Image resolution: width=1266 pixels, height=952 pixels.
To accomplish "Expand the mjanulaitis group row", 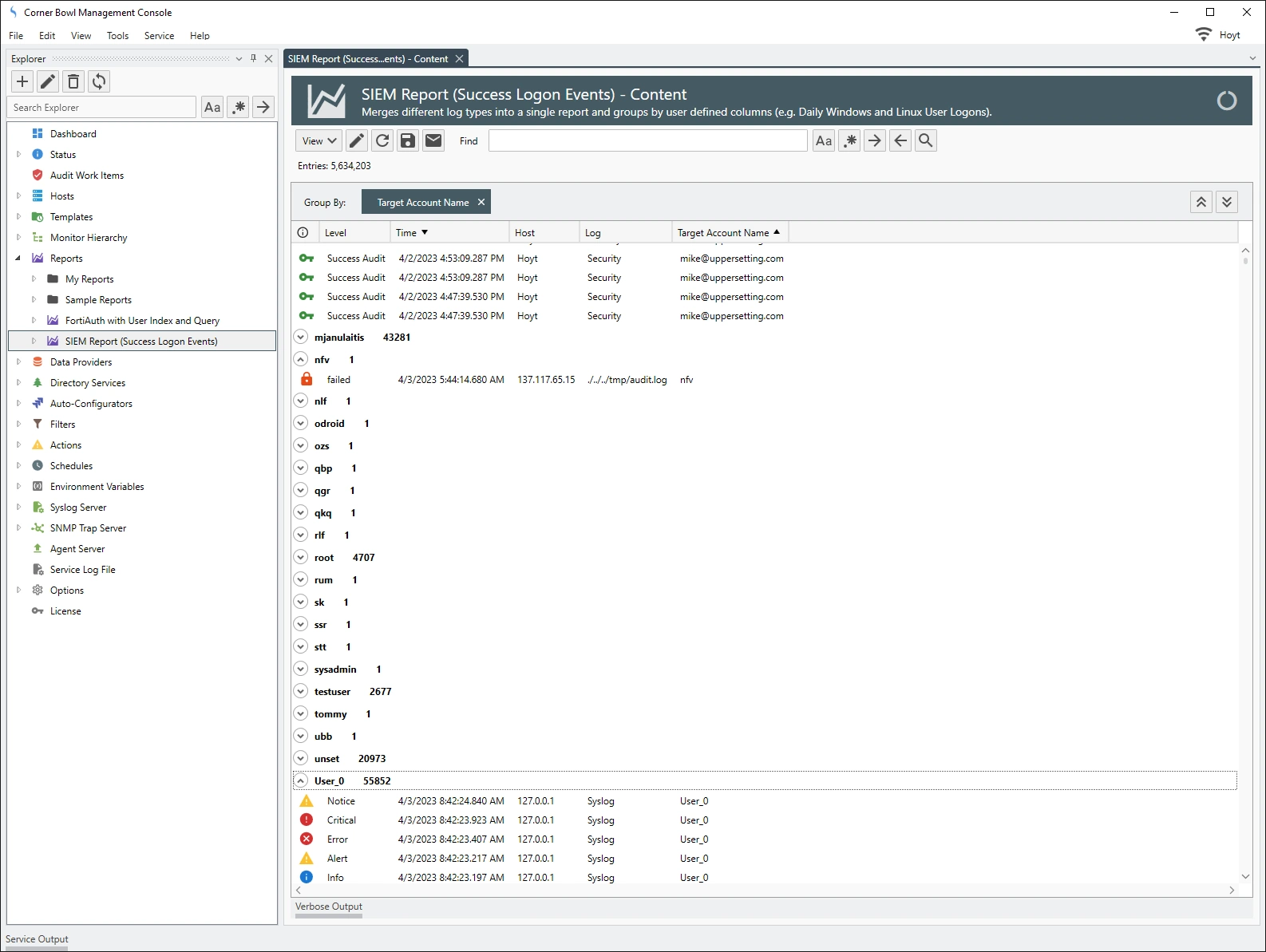I will pyautogui.click(x=301, y=338).
